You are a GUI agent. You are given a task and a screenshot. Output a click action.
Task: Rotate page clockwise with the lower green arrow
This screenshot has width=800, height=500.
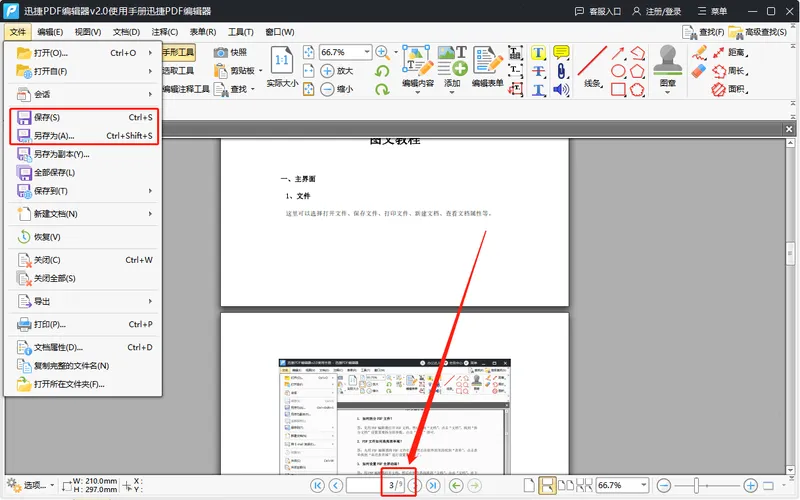tap(382, 90)
